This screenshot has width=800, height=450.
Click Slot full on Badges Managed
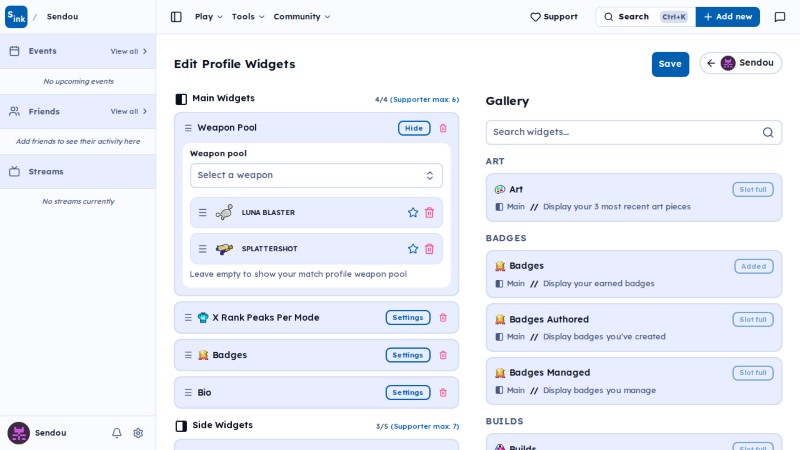(x=753, y=373)
